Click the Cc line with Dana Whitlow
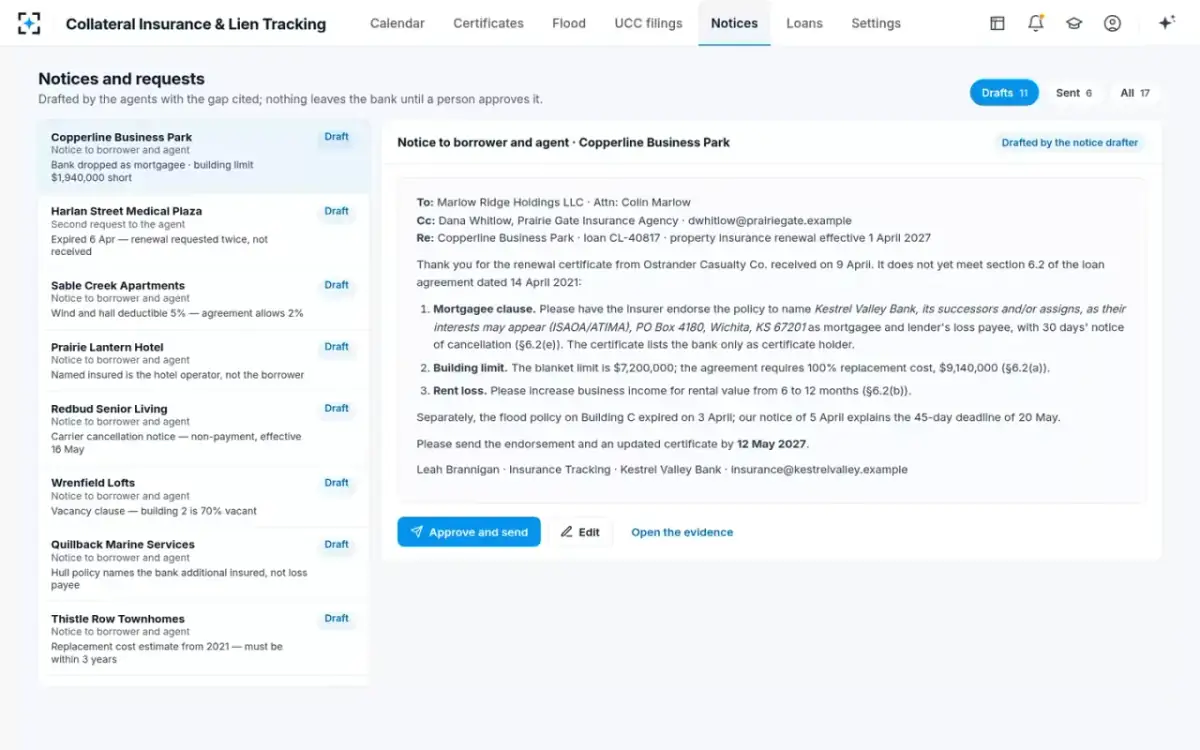The image size is (1200, 750). (634, 220)
